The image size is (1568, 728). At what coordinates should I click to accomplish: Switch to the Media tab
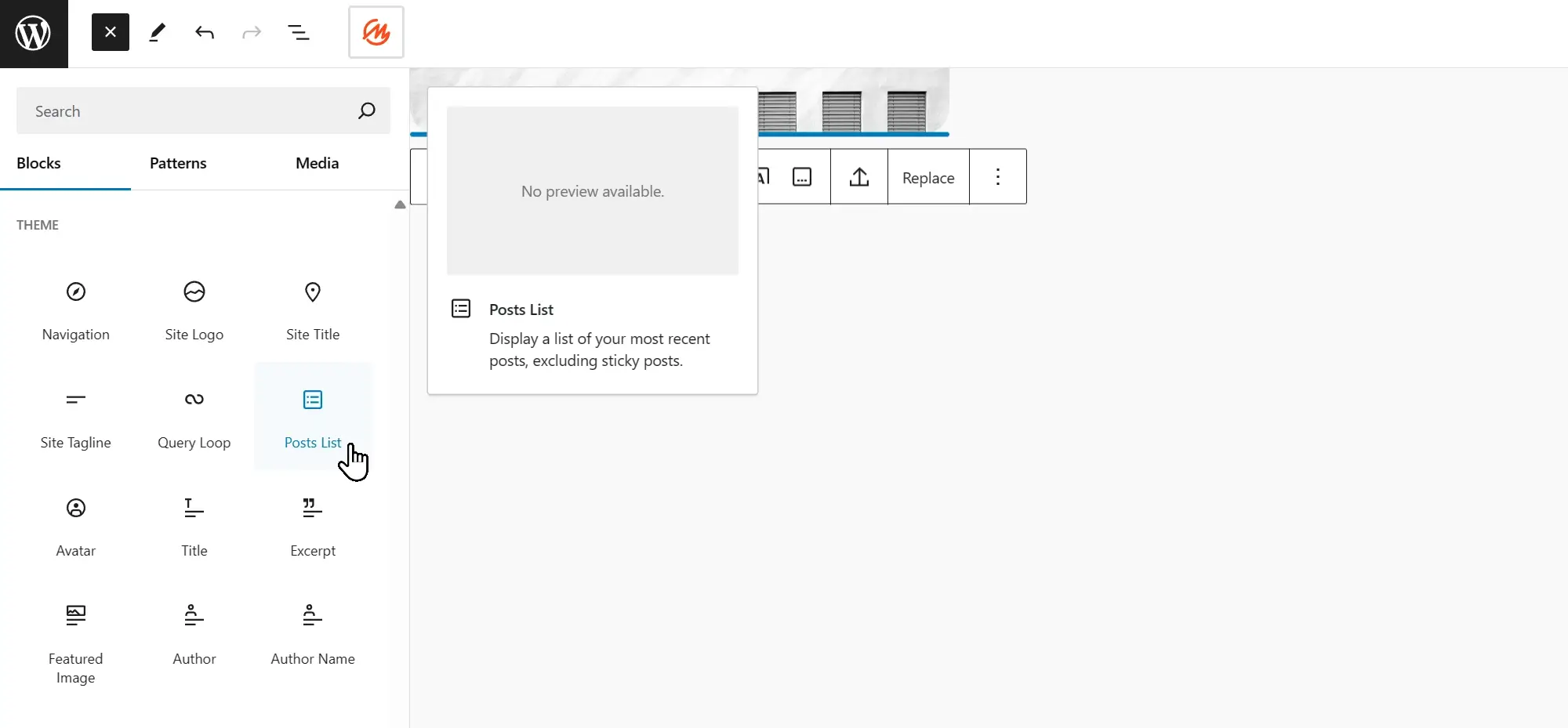tap(317, 163)
